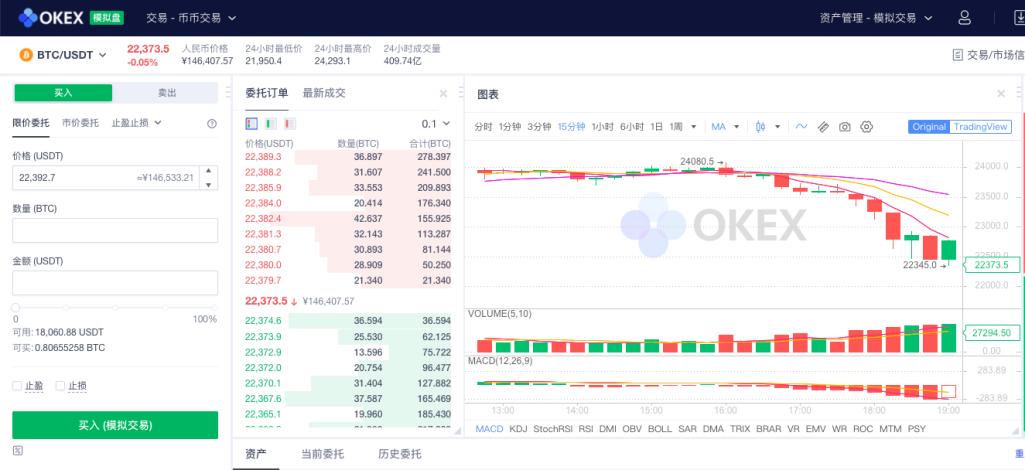The height and width of the screenshot is (470, 1025).
Task: Click the calculator icon below buy button
Action: pyautogui.click(x=17, y=450)
